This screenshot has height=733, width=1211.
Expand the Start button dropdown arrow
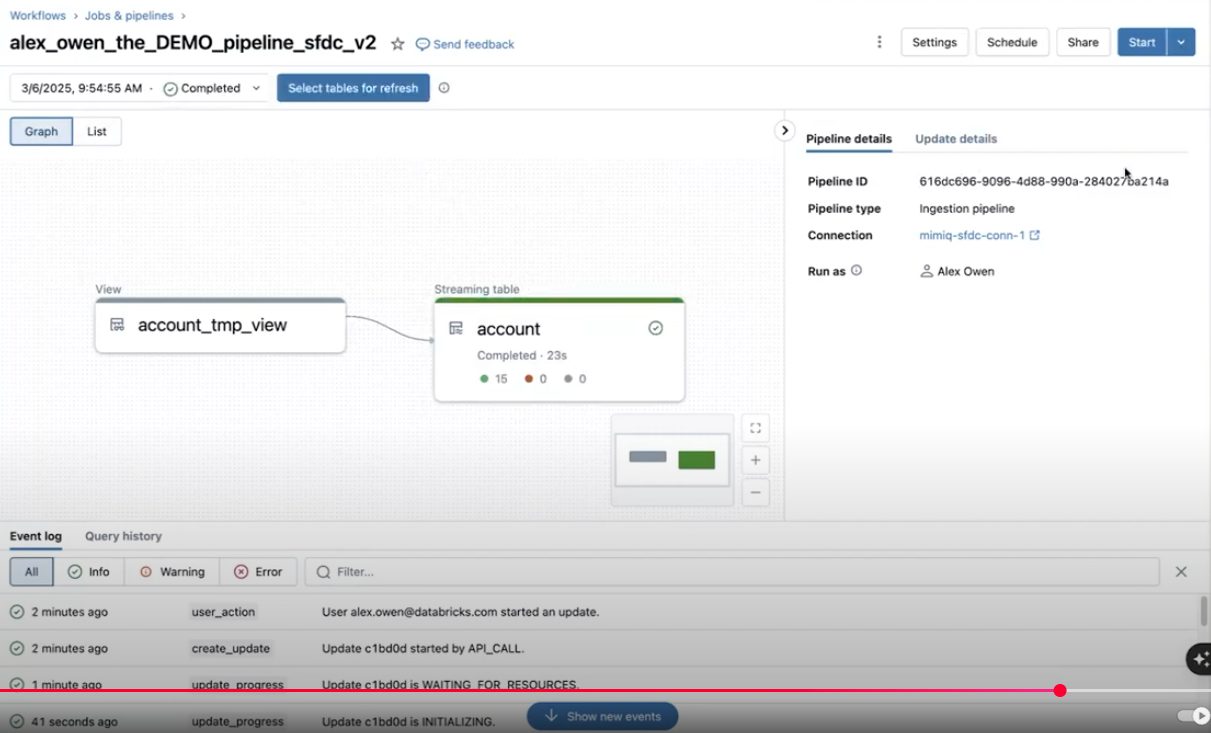[1181, 42]
